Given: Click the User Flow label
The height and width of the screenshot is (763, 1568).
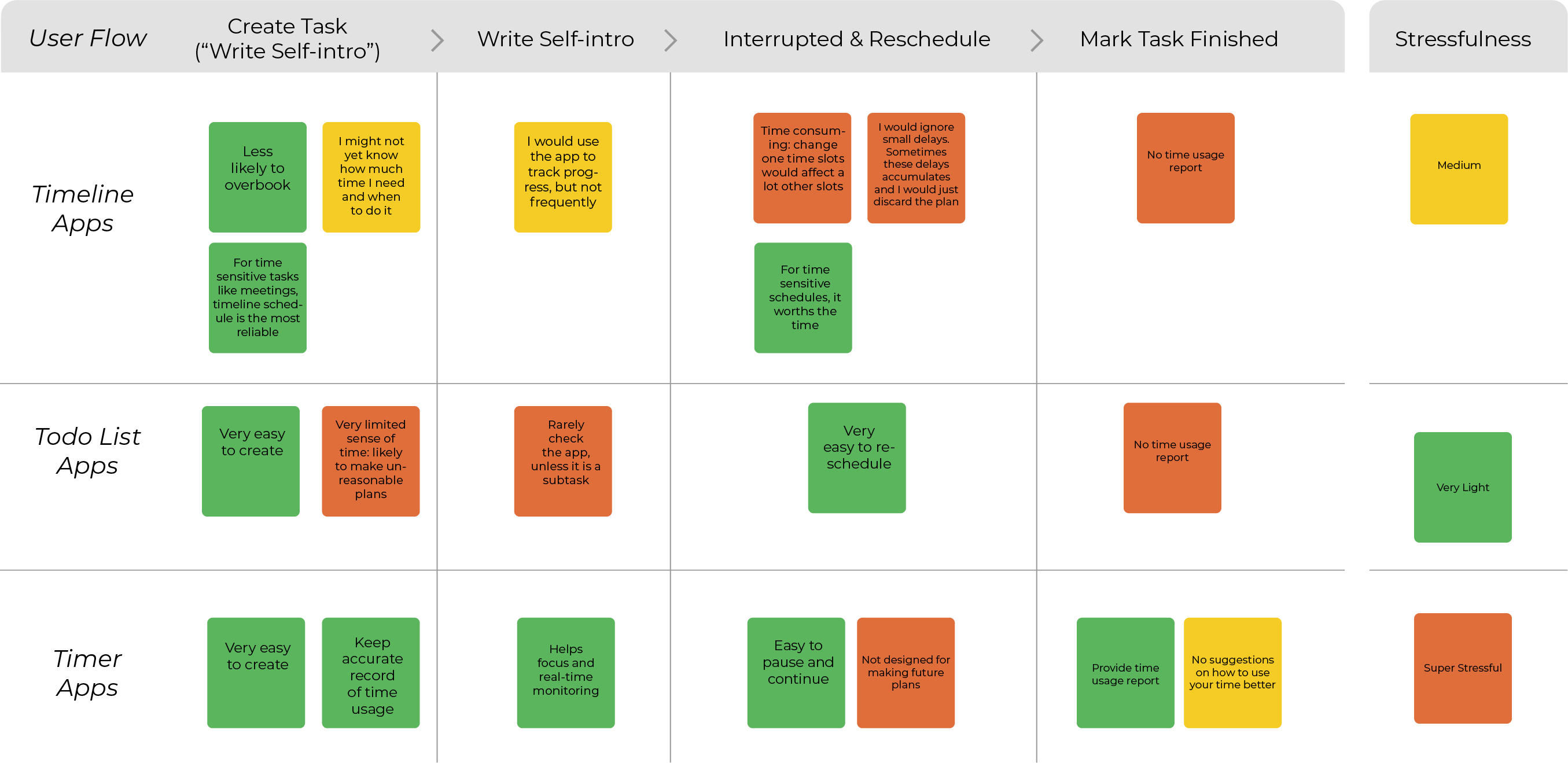Looking at the screenshot, I should 87,38.
